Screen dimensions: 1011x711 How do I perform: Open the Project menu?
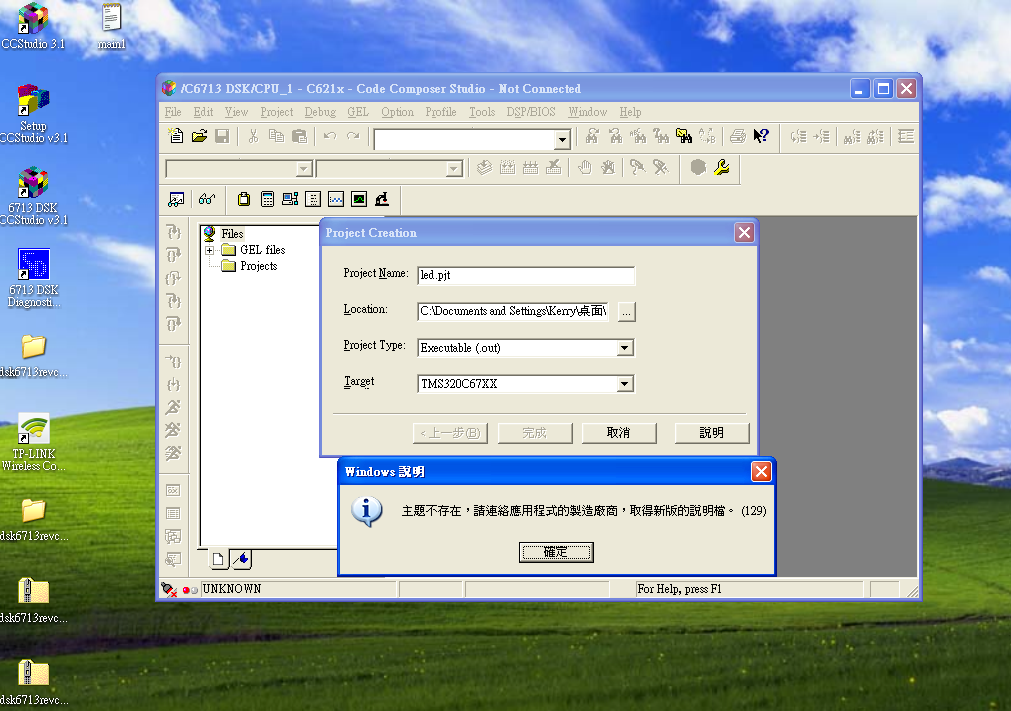[277, 112]
